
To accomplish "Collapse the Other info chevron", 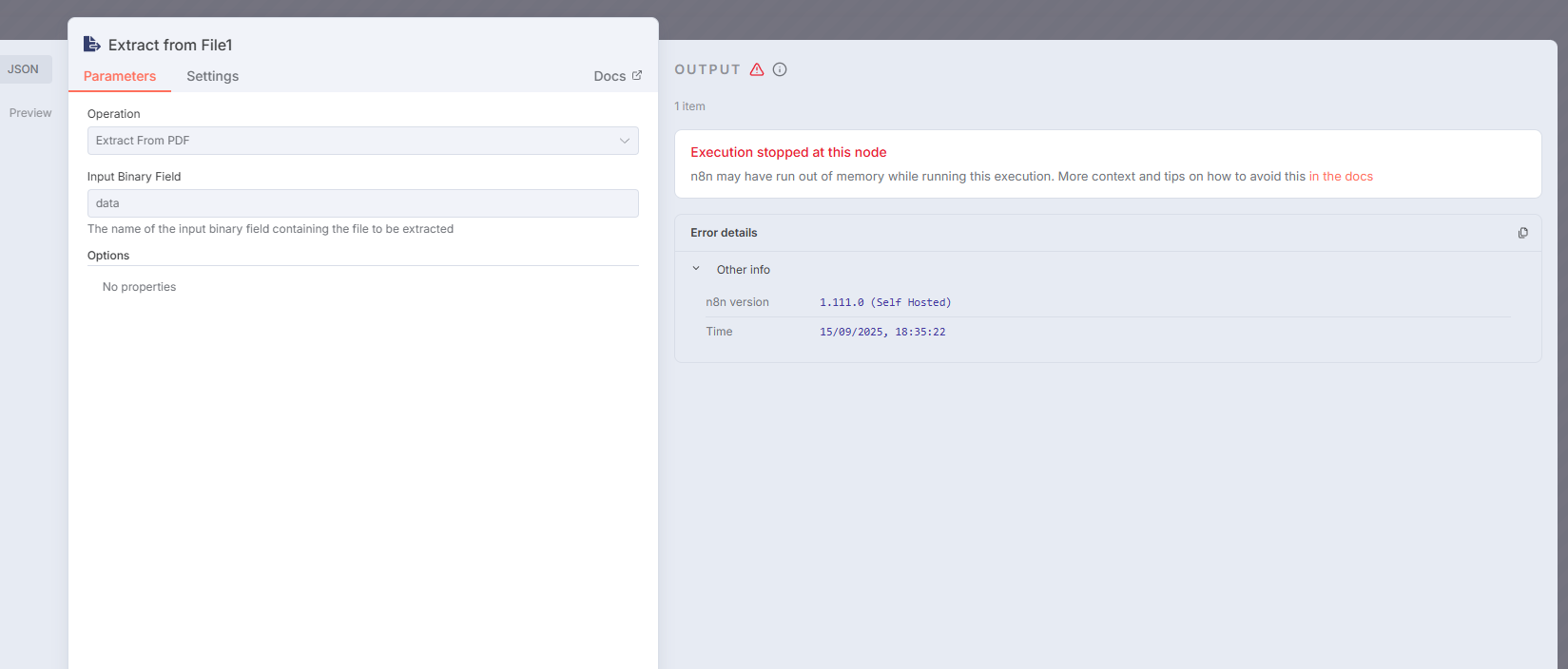I will (x=696, y=269).
